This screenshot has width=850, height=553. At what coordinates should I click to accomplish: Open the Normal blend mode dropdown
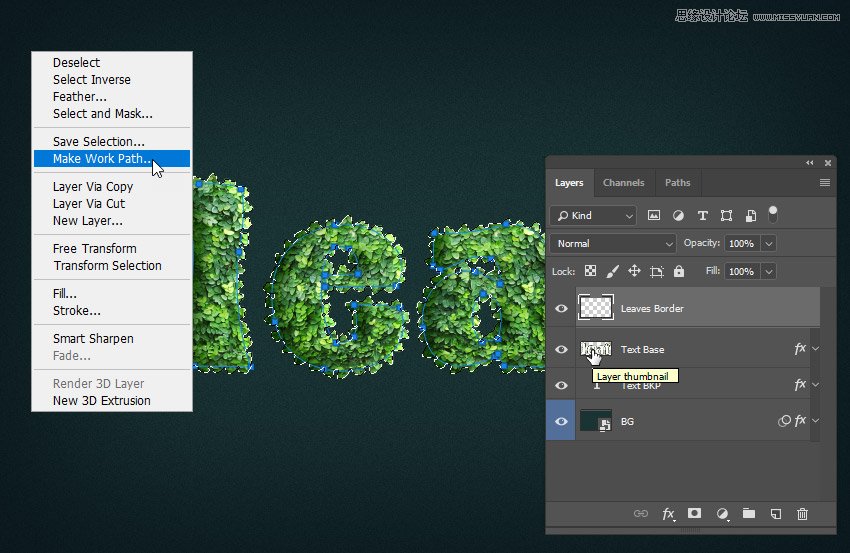613,243
